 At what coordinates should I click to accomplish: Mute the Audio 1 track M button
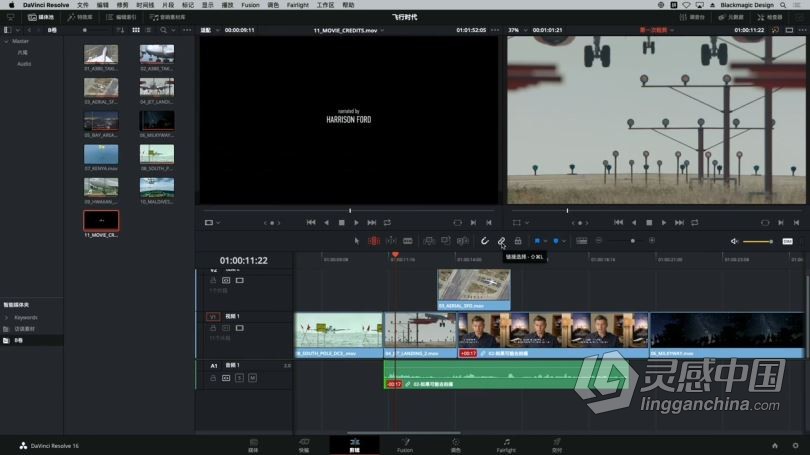point(253,378)
